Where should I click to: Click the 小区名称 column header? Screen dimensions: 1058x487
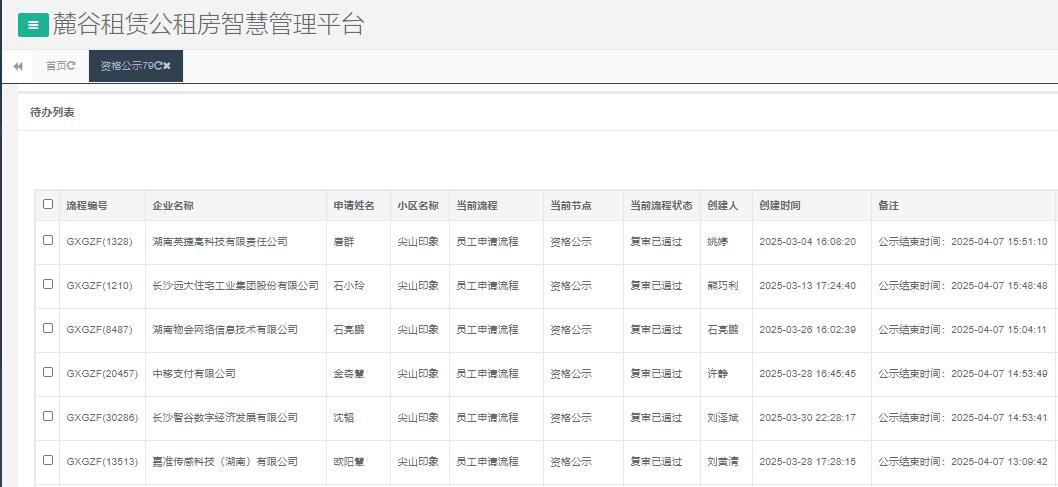point(418,206)
